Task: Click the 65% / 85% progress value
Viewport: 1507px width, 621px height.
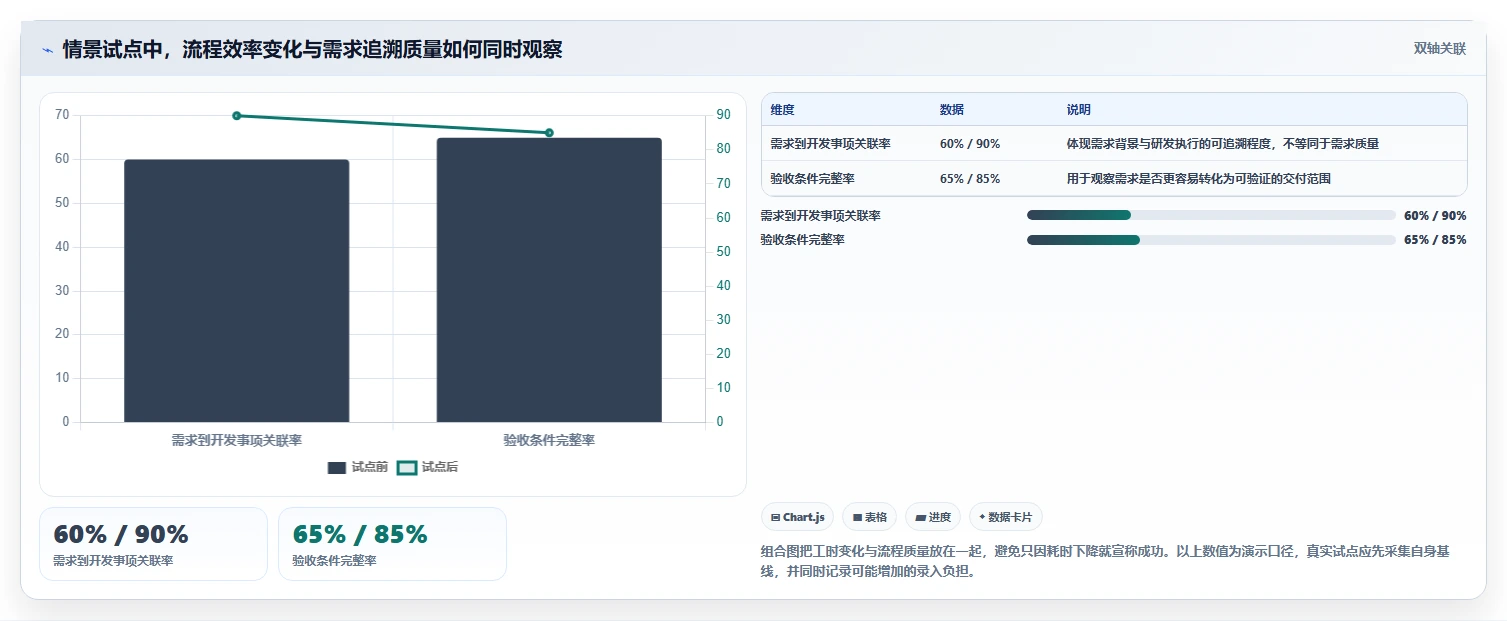Action: coord(1435,240)
